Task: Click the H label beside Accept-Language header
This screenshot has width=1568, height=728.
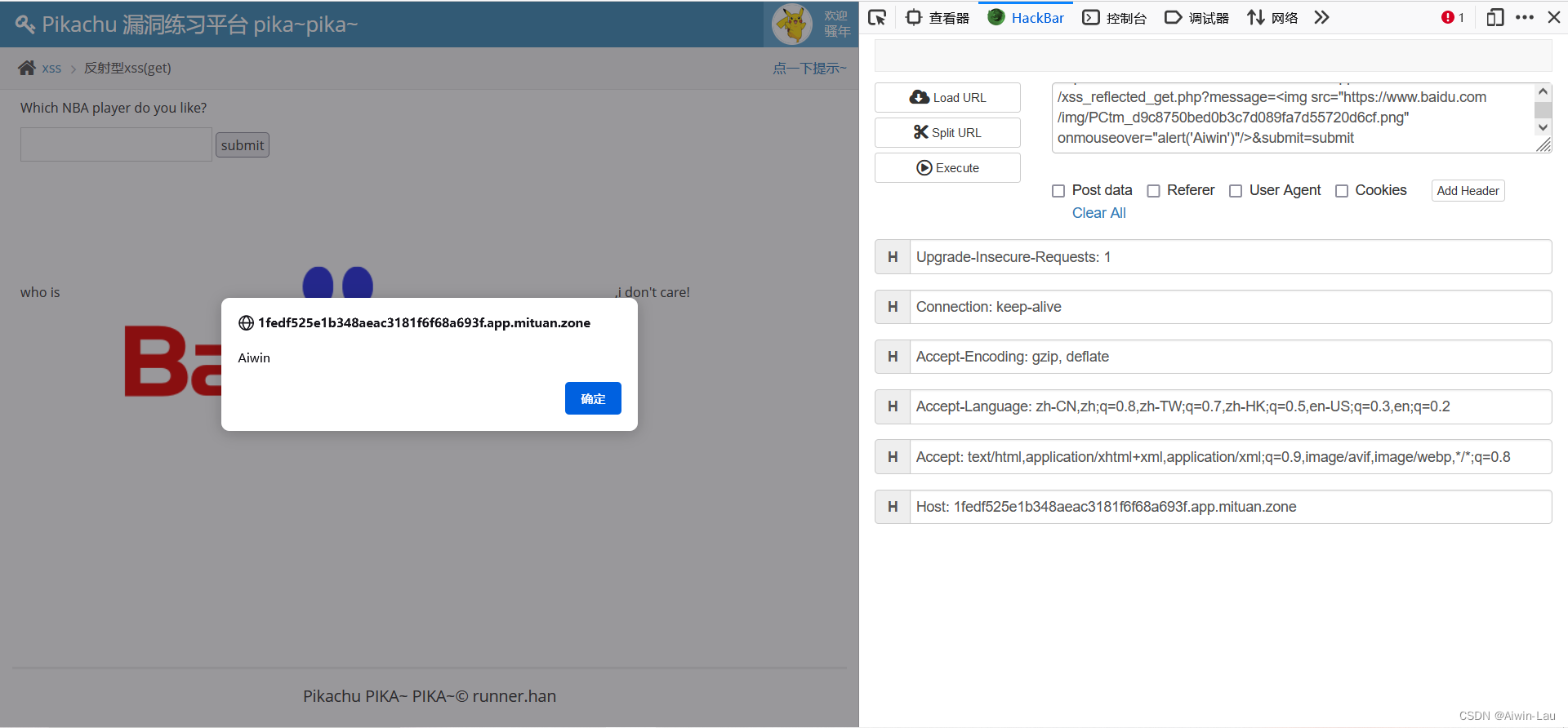Action: pyautogui.click(x=893, y=406)
